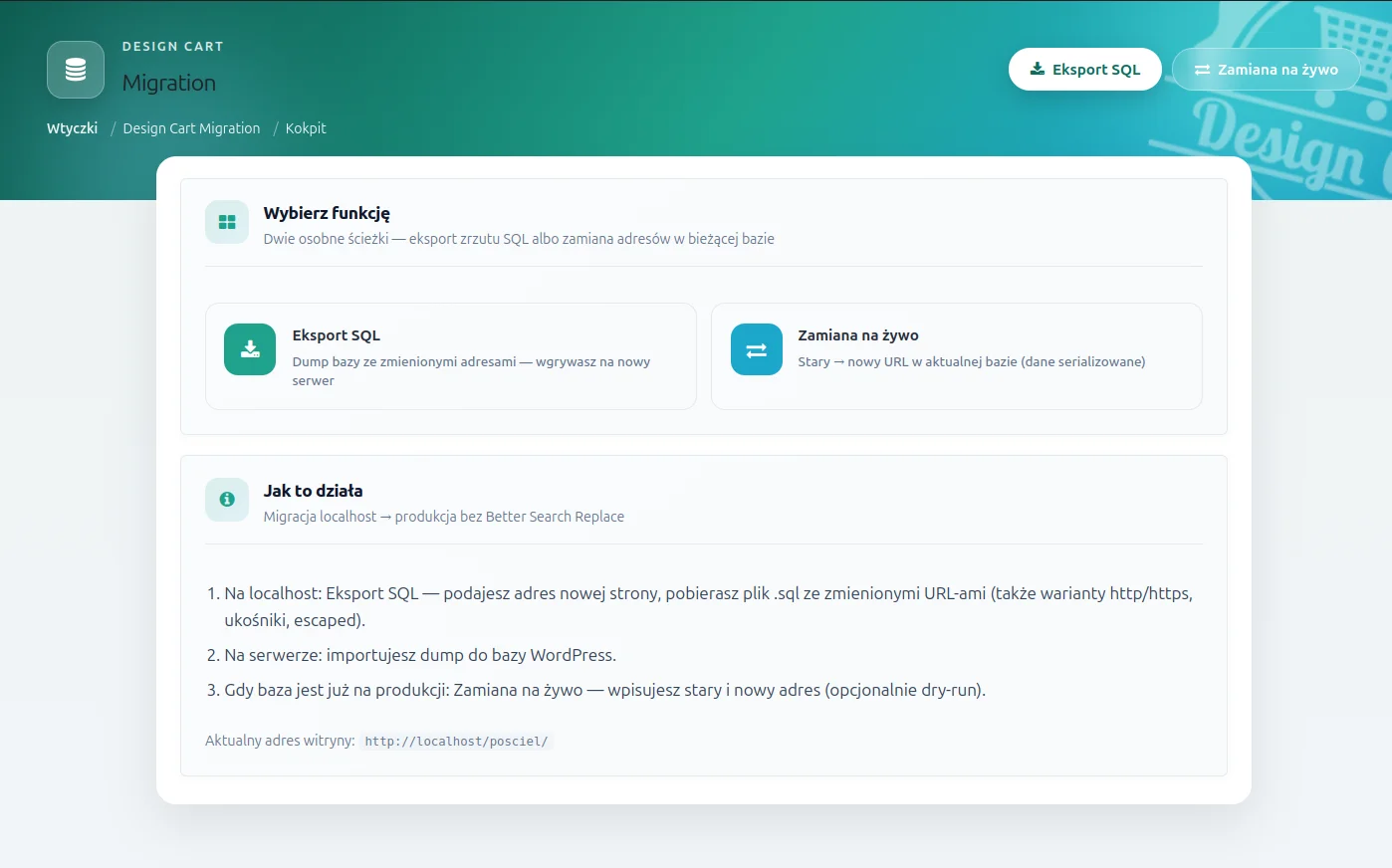Click the database logo icon in header
Screen dimensions: 1392x868
point(76,70)
